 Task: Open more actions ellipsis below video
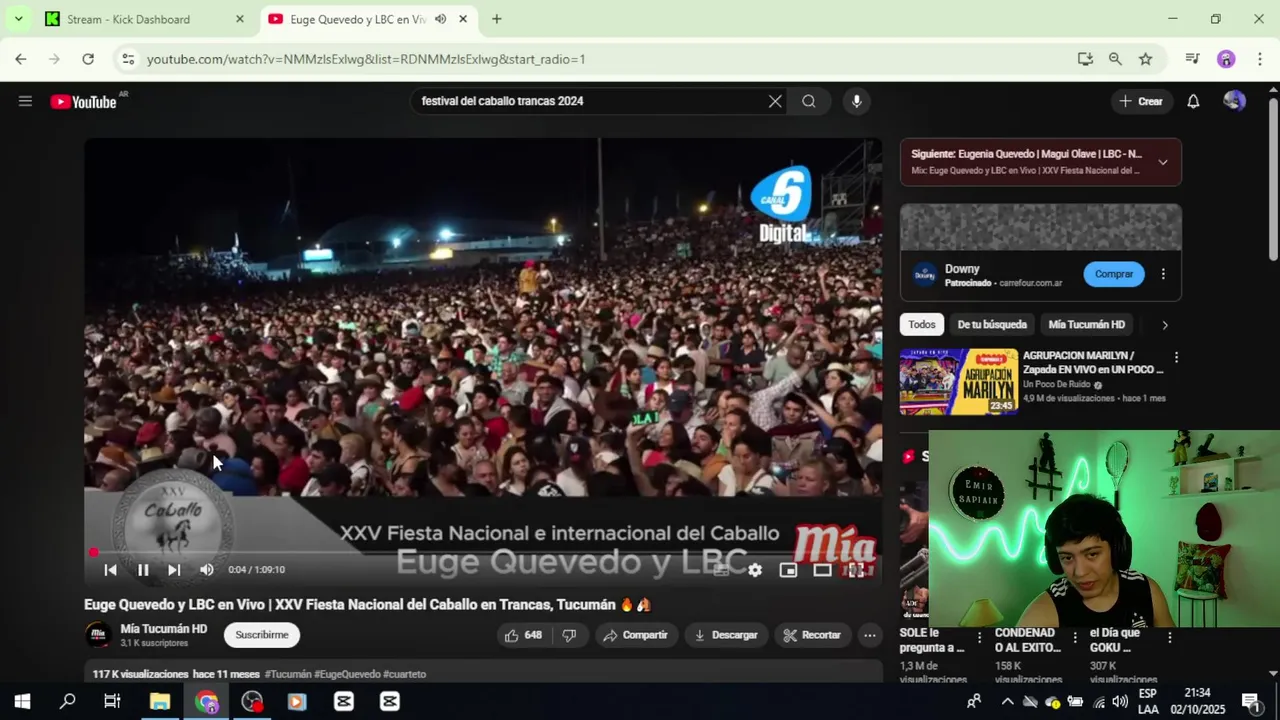coord(870,635)
